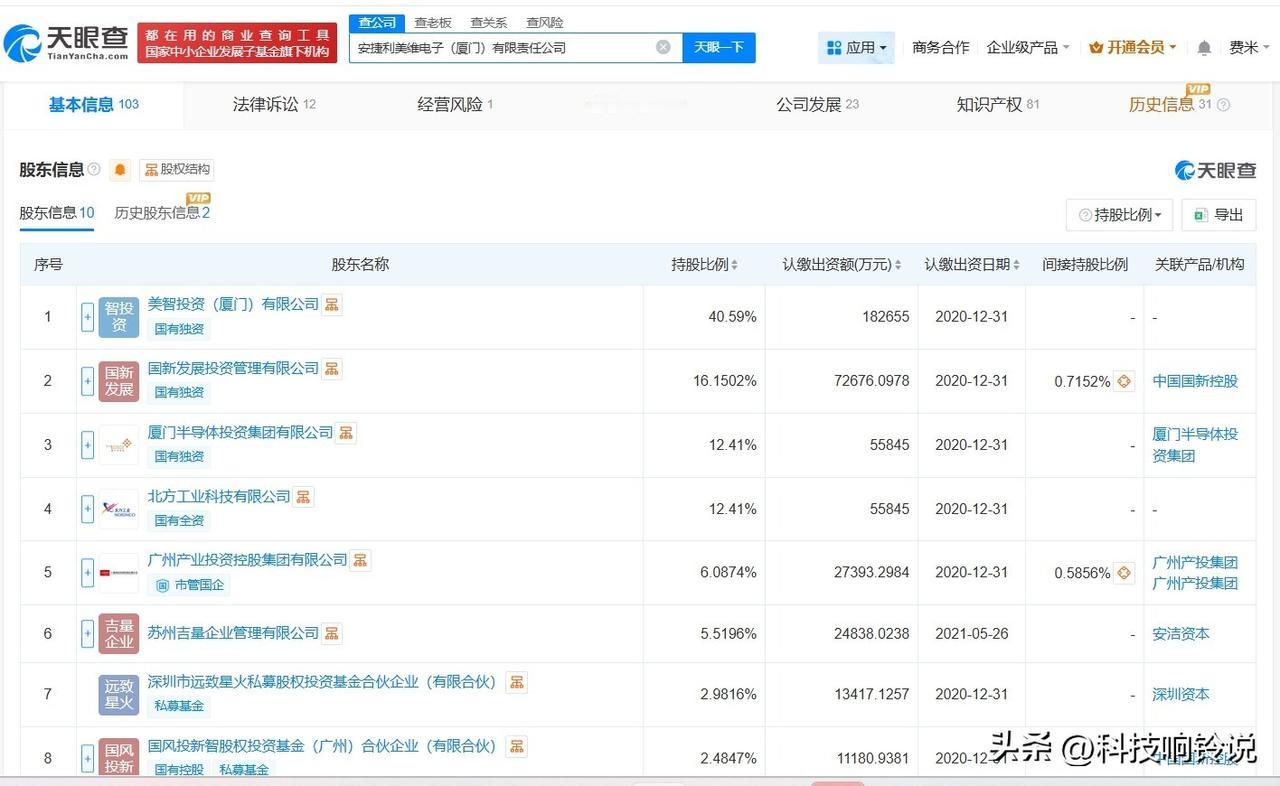Open the 应用 dropdown menu
This screenshot has width=1280, height=786.
[857, 47]
